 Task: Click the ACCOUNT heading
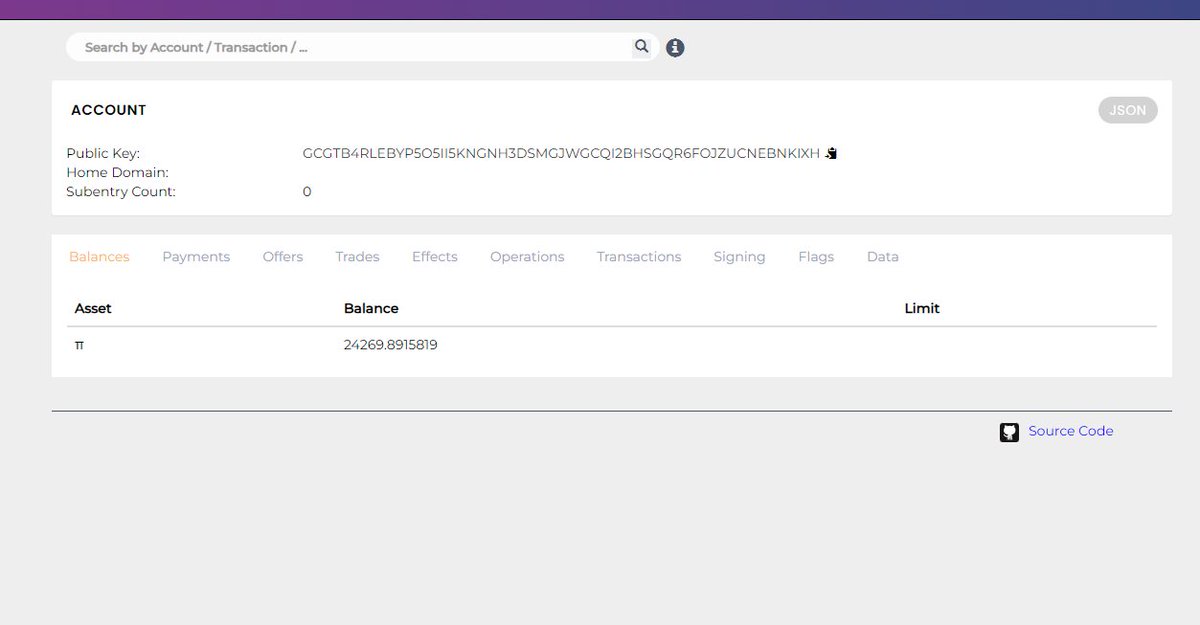tap(109, 110)
